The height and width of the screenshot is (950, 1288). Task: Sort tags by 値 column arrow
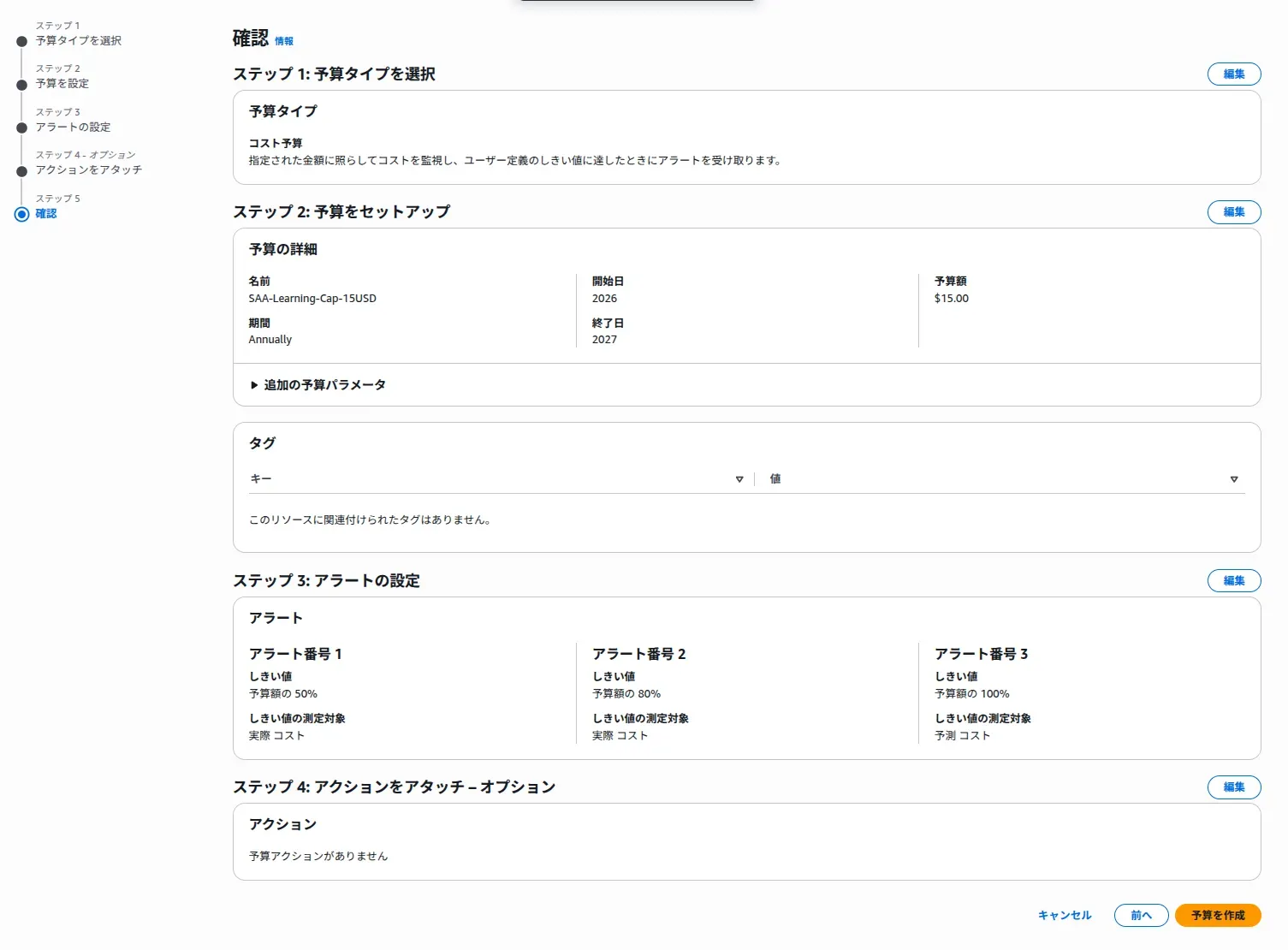pyautogui.click(x=1234, y=479)
